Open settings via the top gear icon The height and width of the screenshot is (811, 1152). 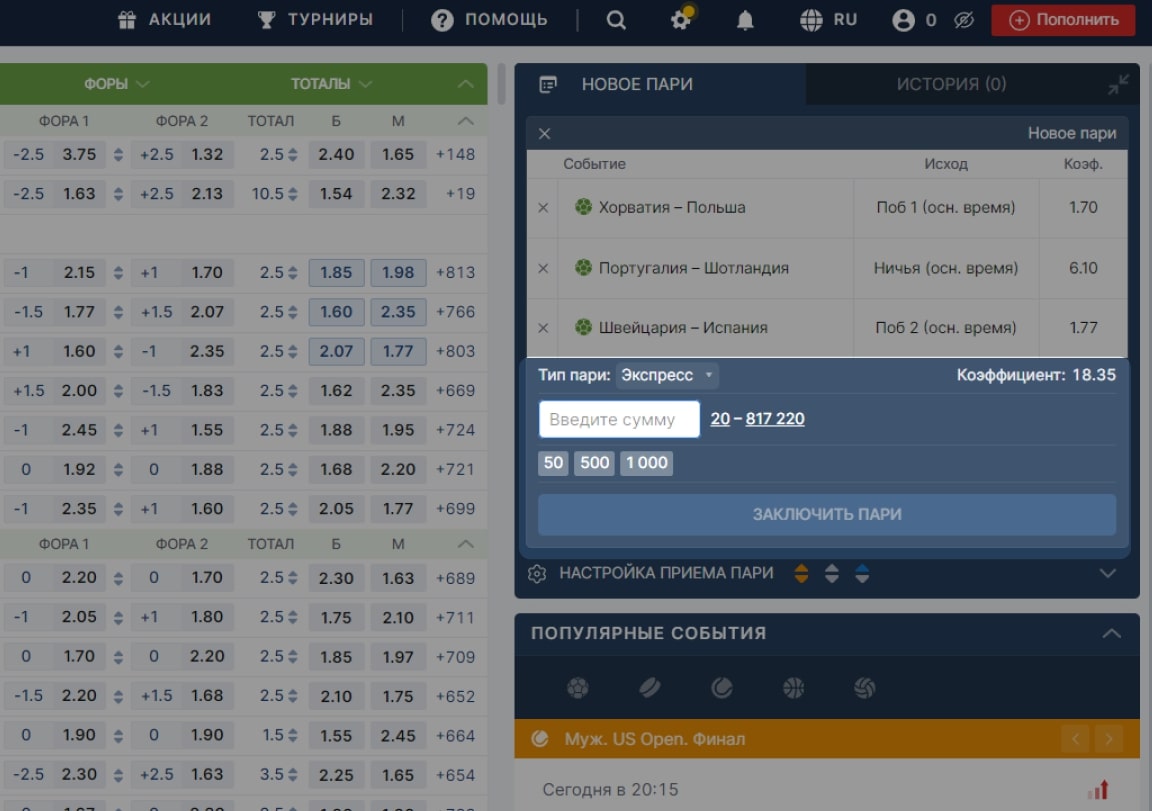[681, 19]
